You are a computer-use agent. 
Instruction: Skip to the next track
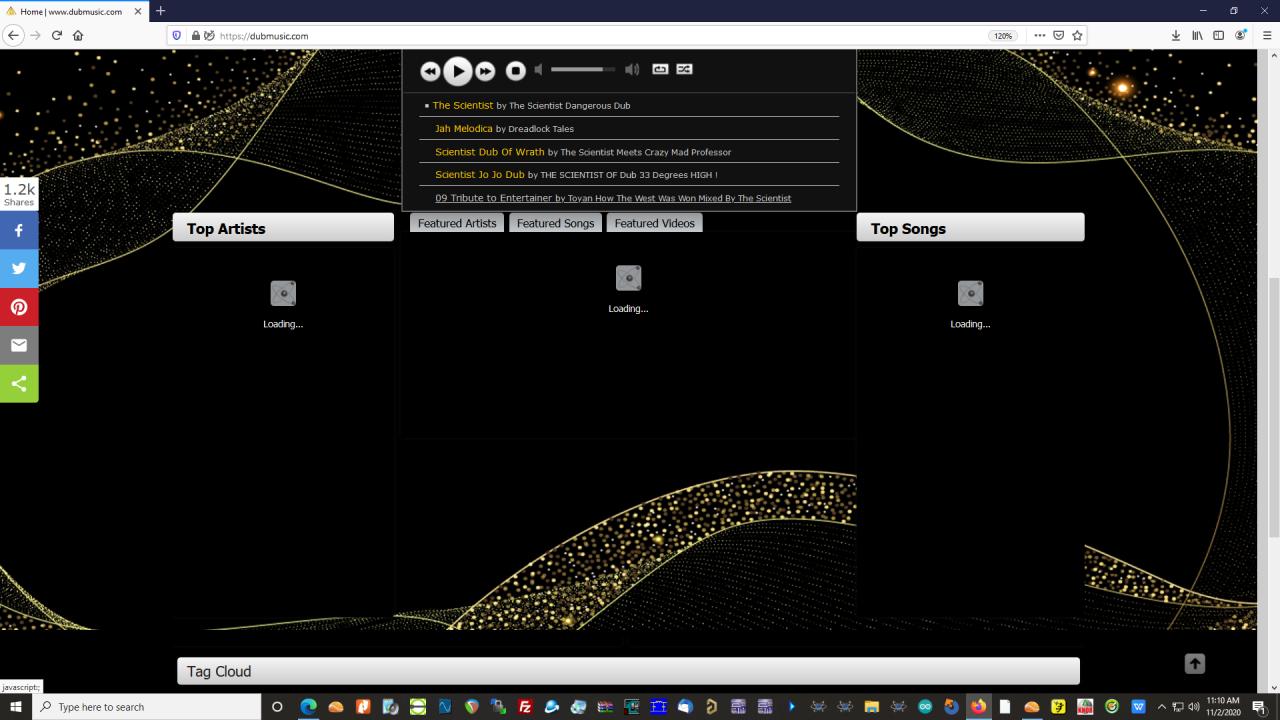click(485, 71)
